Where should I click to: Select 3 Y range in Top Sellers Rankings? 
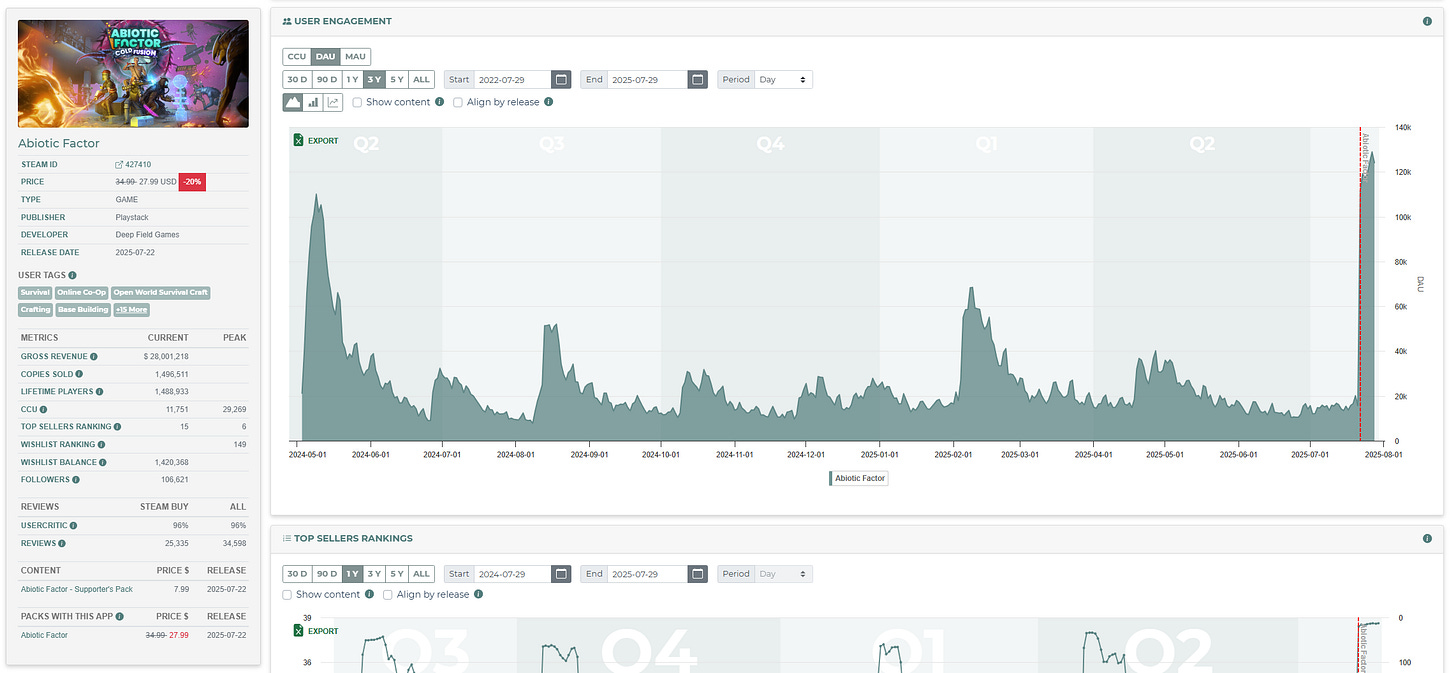pos(374,574)
